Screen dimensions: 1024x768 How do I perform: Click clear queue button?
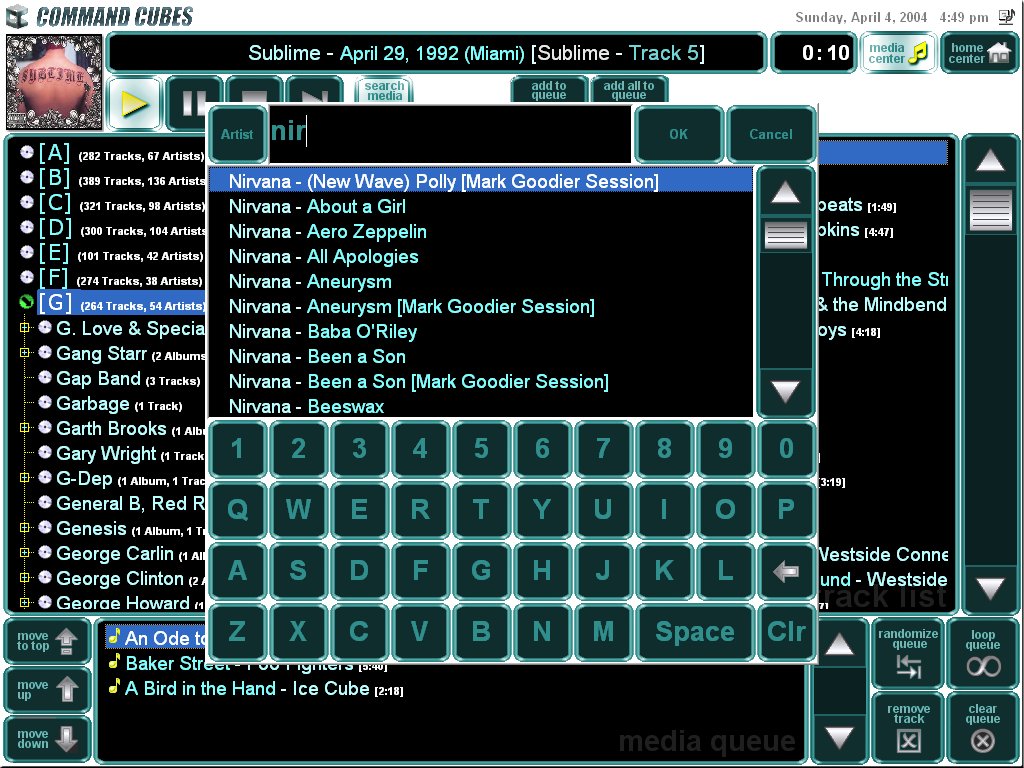tap(982, 728)
